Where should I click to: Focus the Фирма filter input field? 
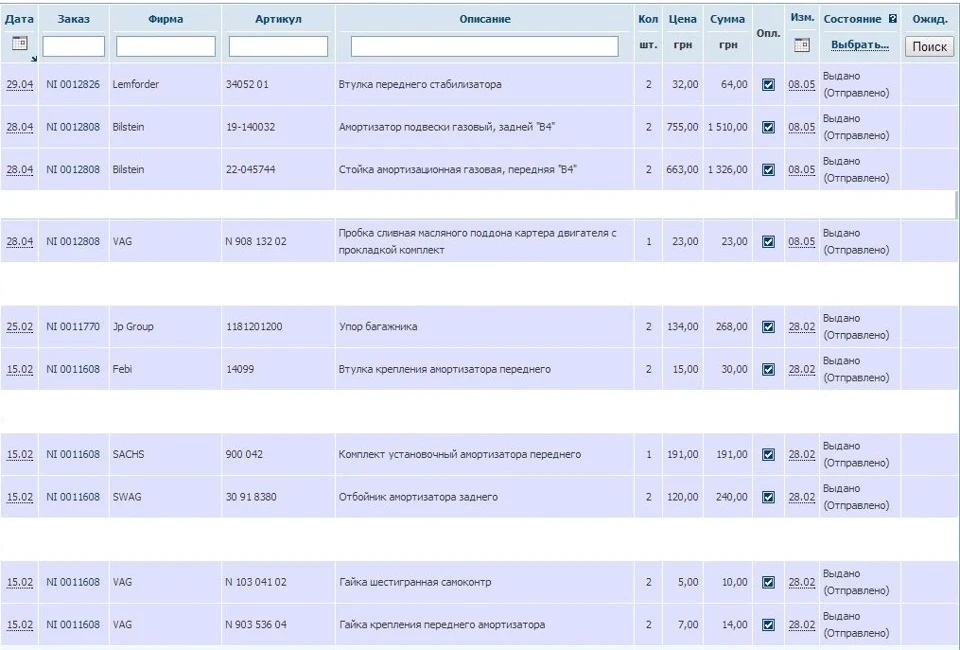[x=166, y=47]
